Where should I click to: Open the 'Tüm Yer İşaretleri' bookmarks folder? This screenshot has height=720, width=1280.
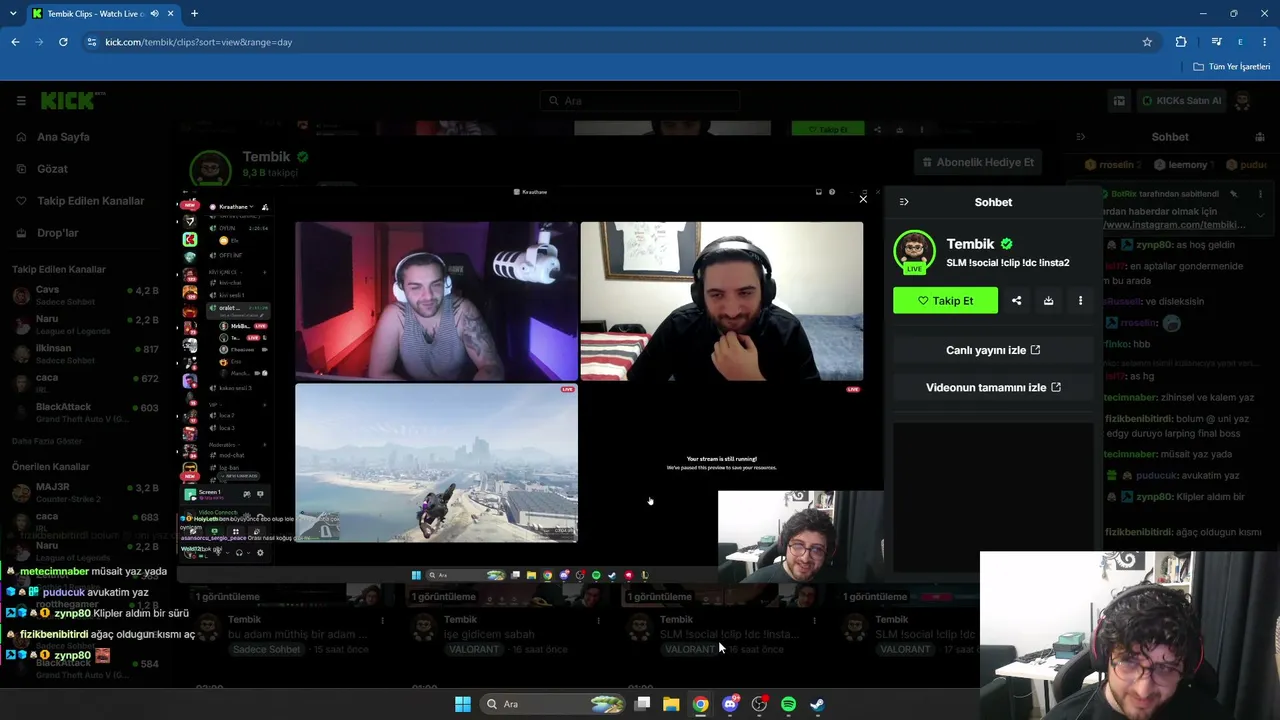[1232, 67]
